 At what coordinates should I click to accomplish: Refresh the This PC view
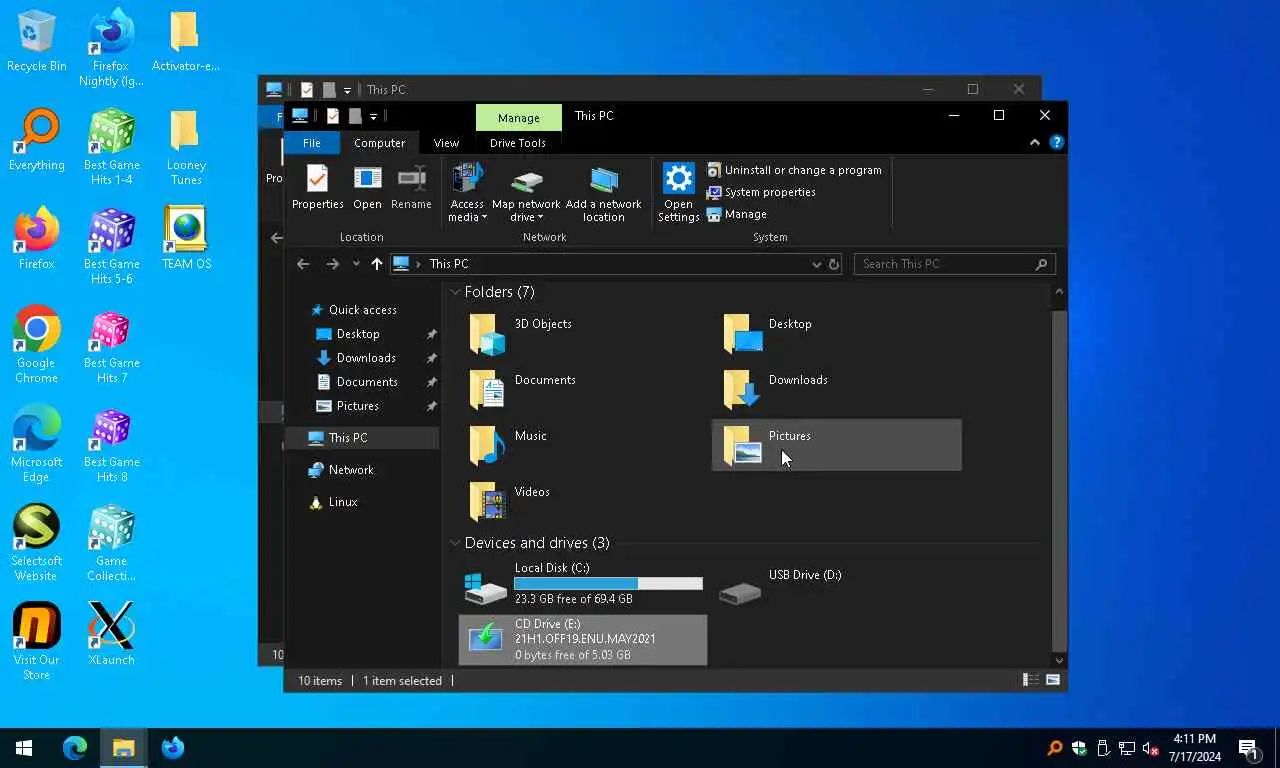coord(834,264)
